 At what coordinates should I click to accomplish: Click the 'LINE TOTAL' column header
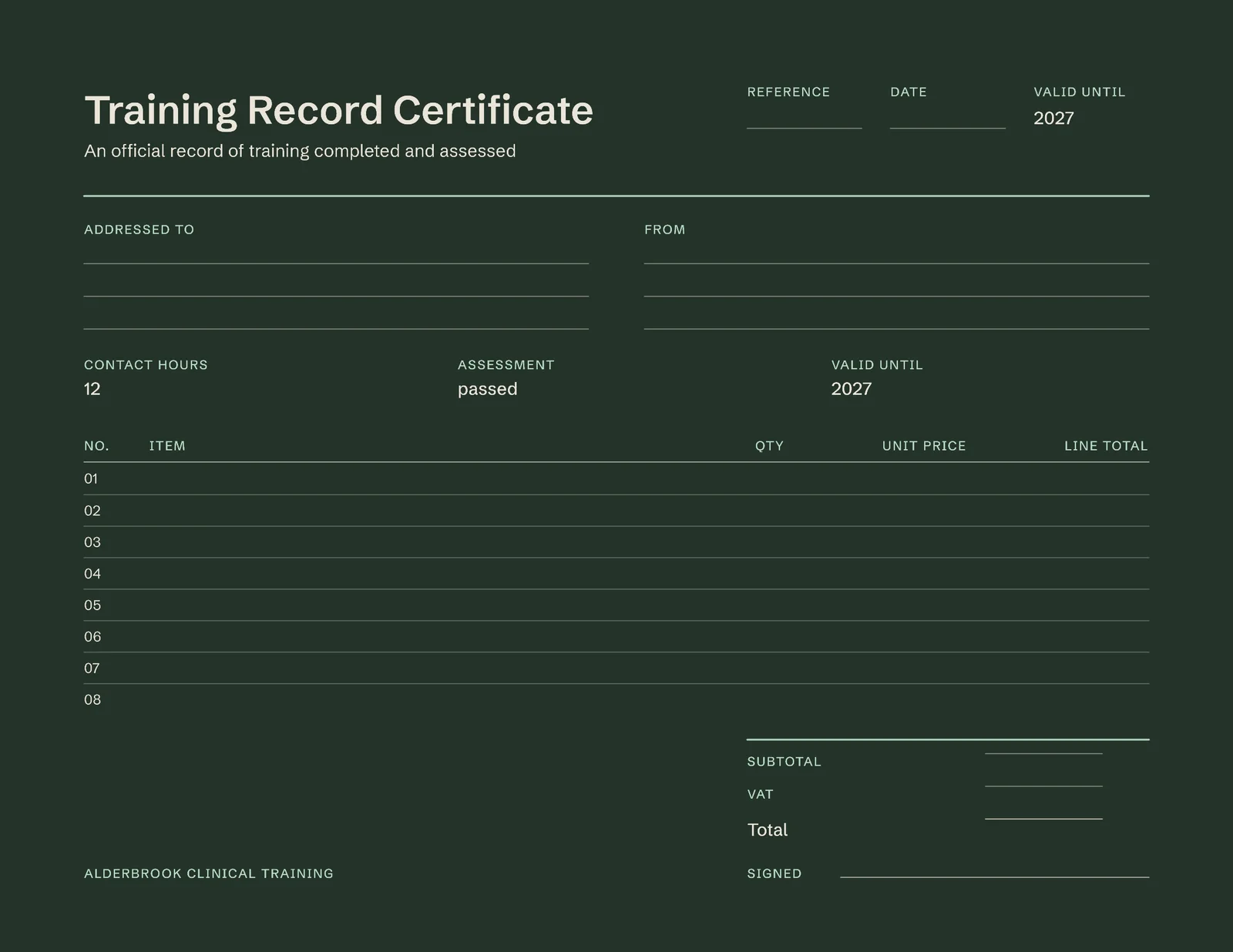(x=1106, y=446)
